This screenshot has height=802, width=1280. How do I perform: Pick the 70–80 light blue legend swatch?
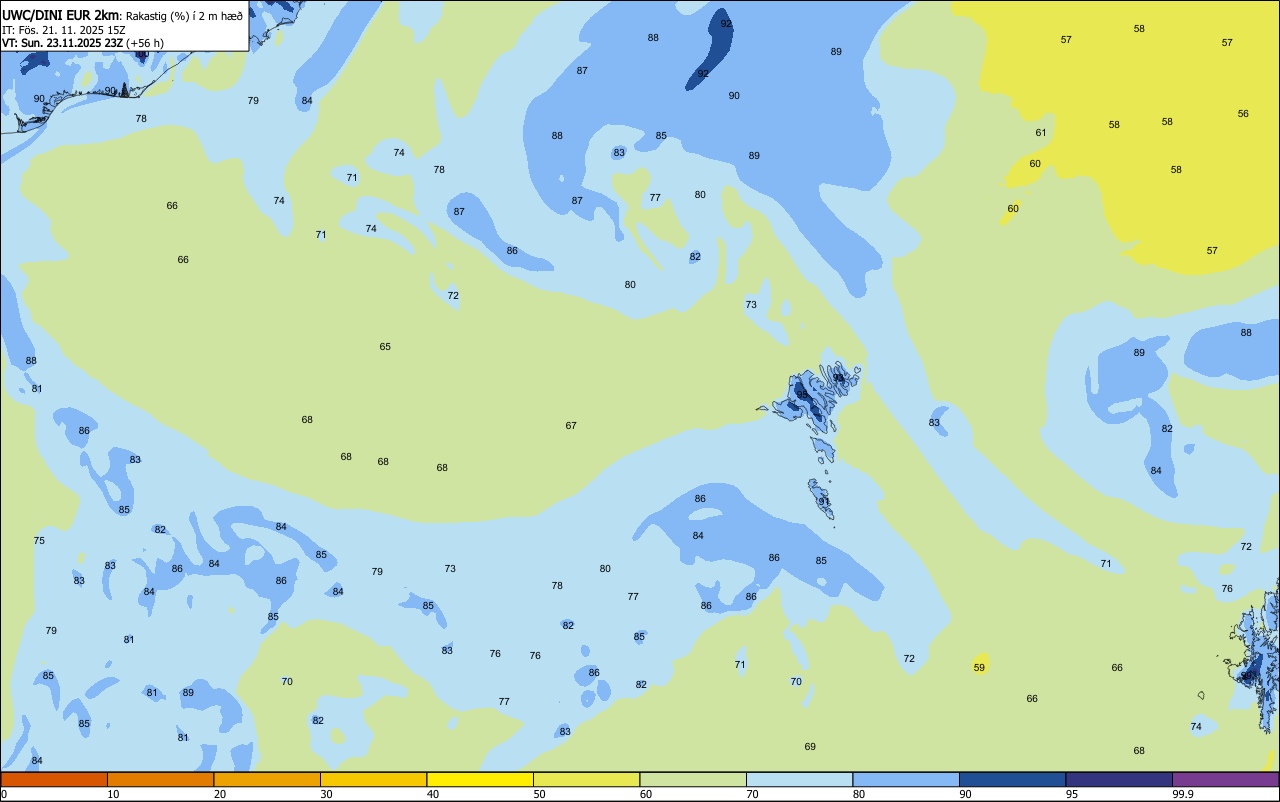click(x=799, y=779)
